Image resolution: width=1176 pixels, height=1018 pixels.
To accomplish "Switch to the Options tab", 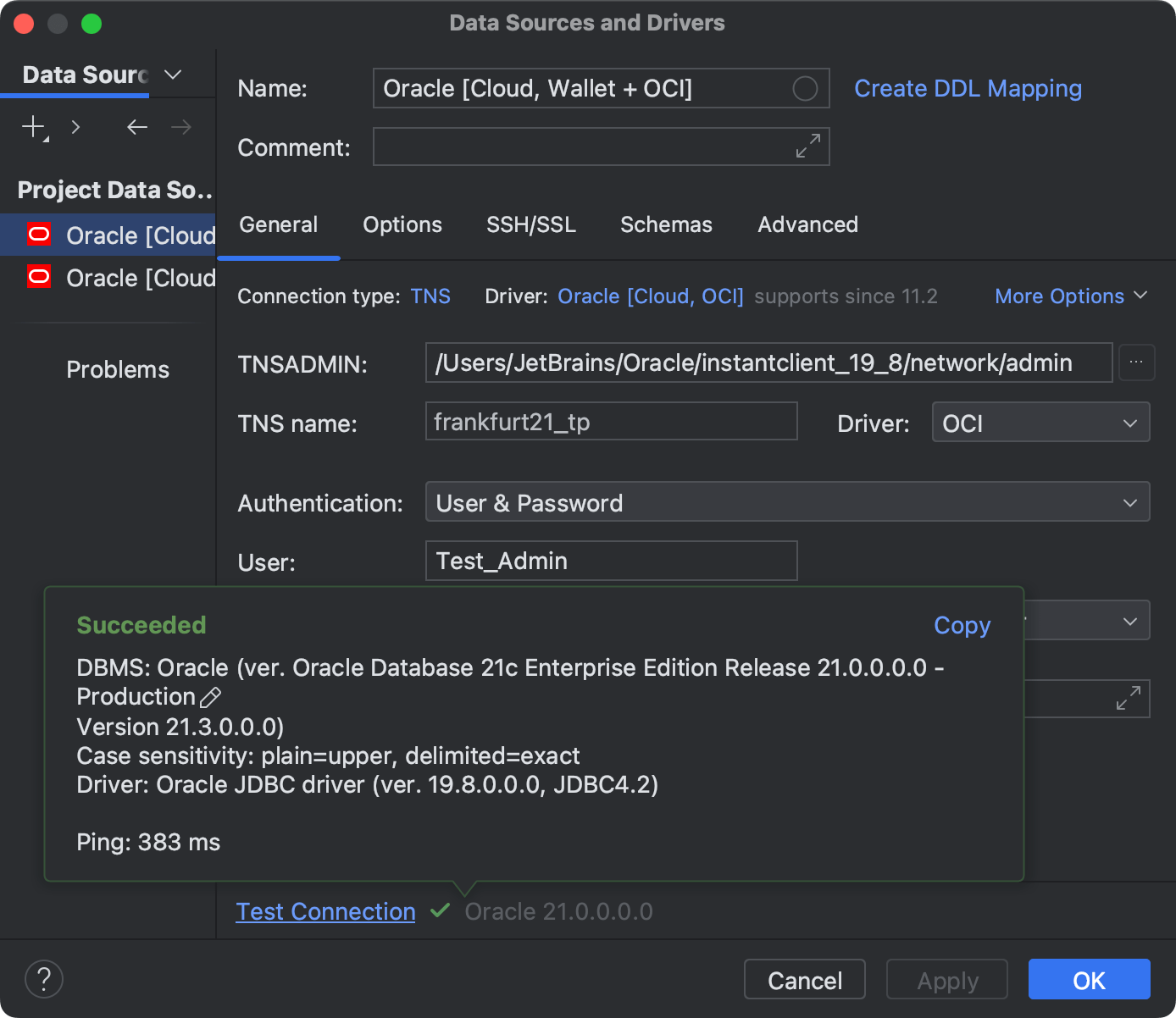I will click(402, 224).
